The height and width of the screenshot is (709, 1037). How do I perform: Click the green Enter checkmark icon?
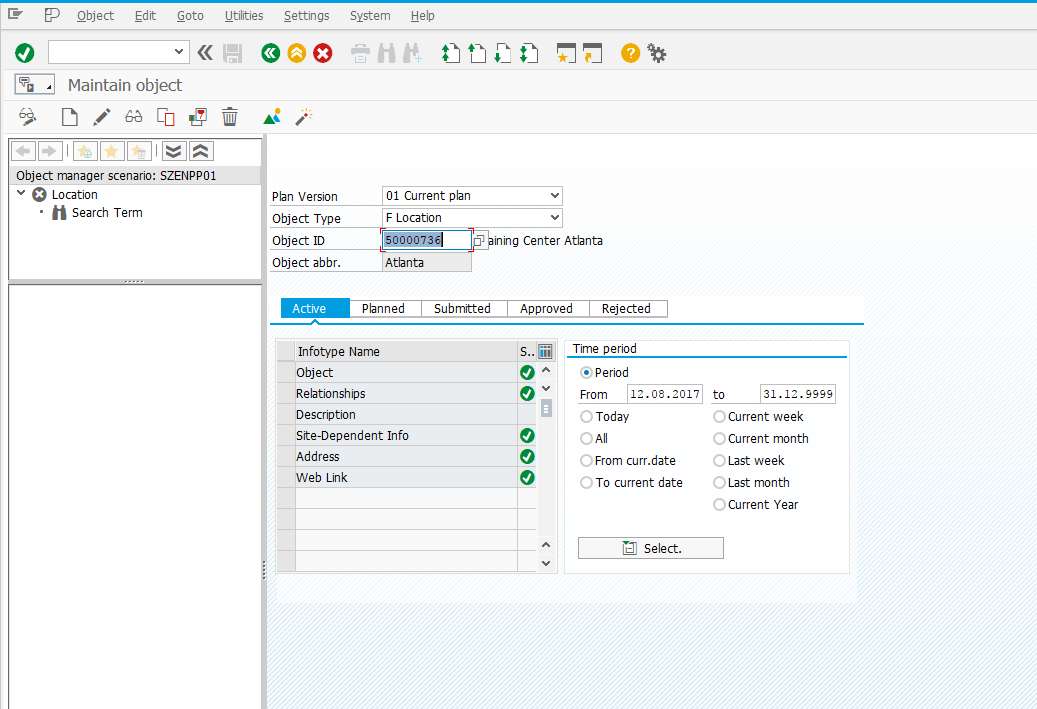pyautogui.click(x=24, y=53)
